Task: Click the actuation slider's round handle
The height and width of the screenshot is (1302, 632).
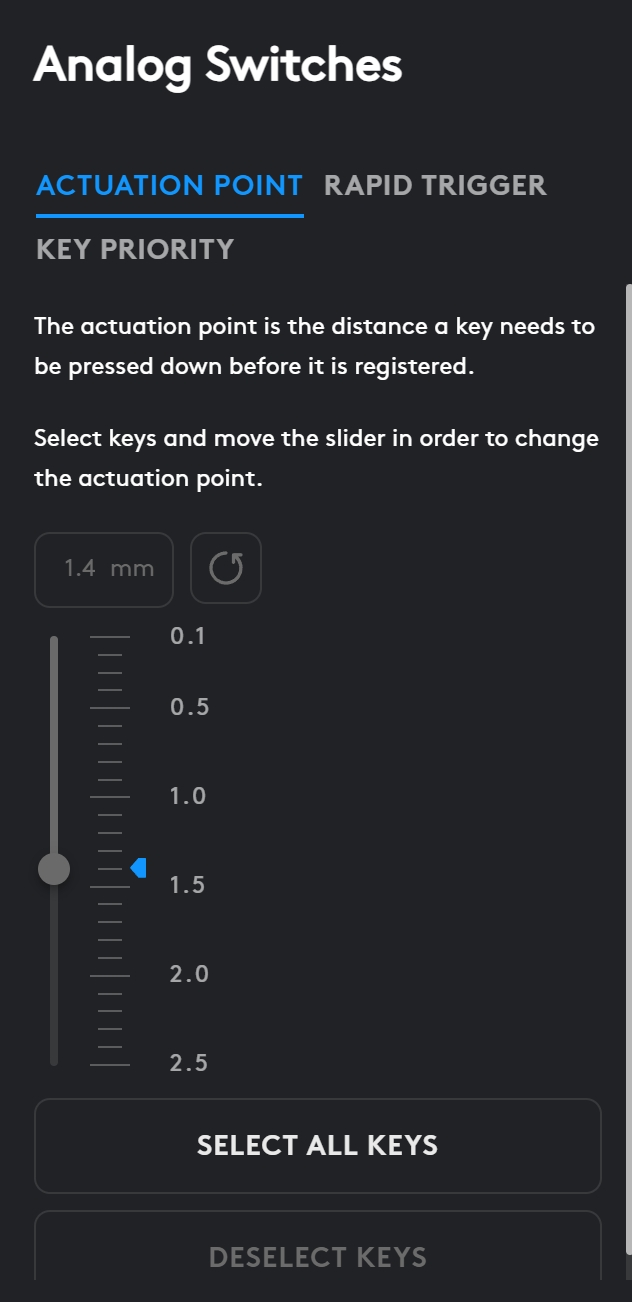Action: pyautogui.click(x=54, y=869)
